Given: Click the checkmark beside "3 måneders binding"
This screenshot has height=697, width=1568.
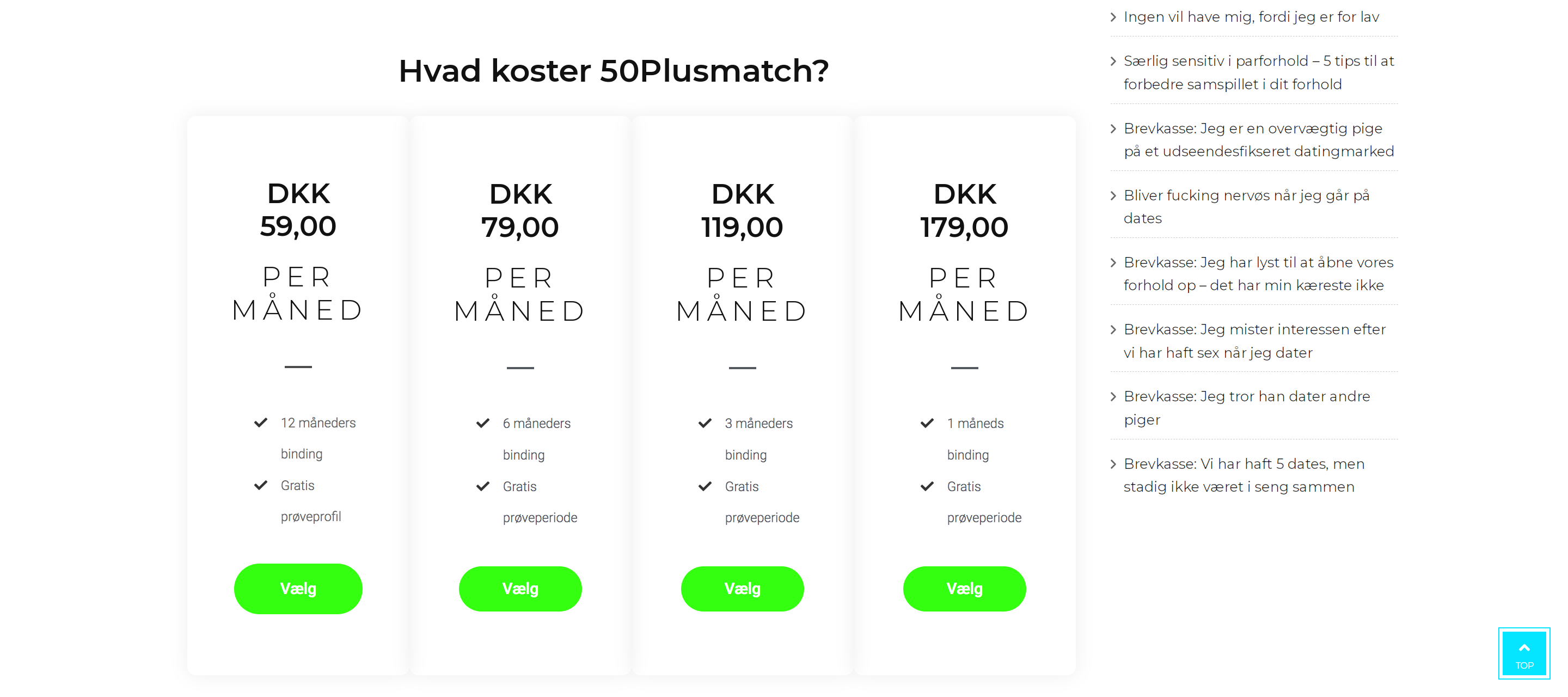Looking at the screenshot, I should [x=705, y=423].
